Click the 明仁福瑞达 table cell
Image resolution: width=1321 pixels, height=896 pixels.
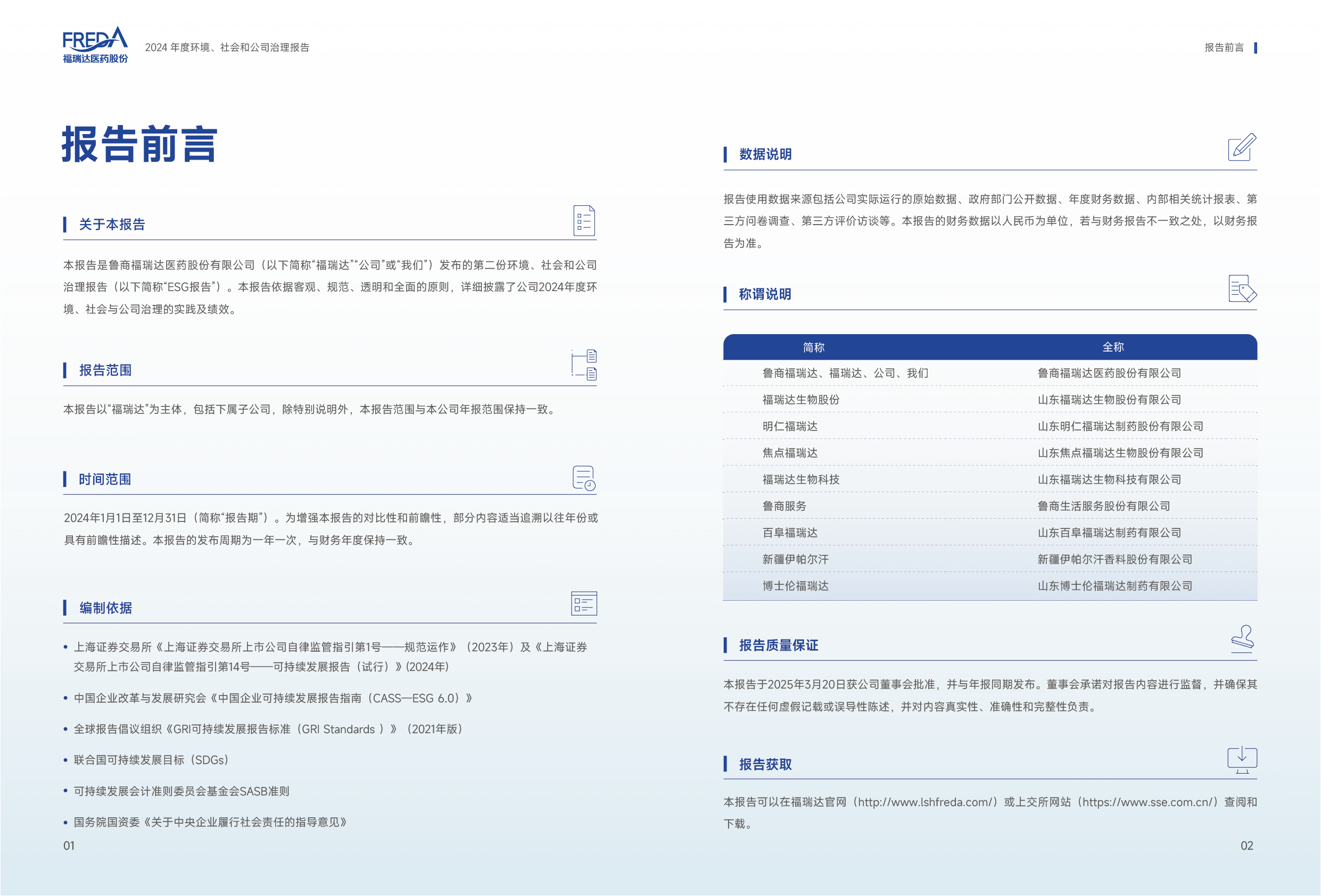789,427
